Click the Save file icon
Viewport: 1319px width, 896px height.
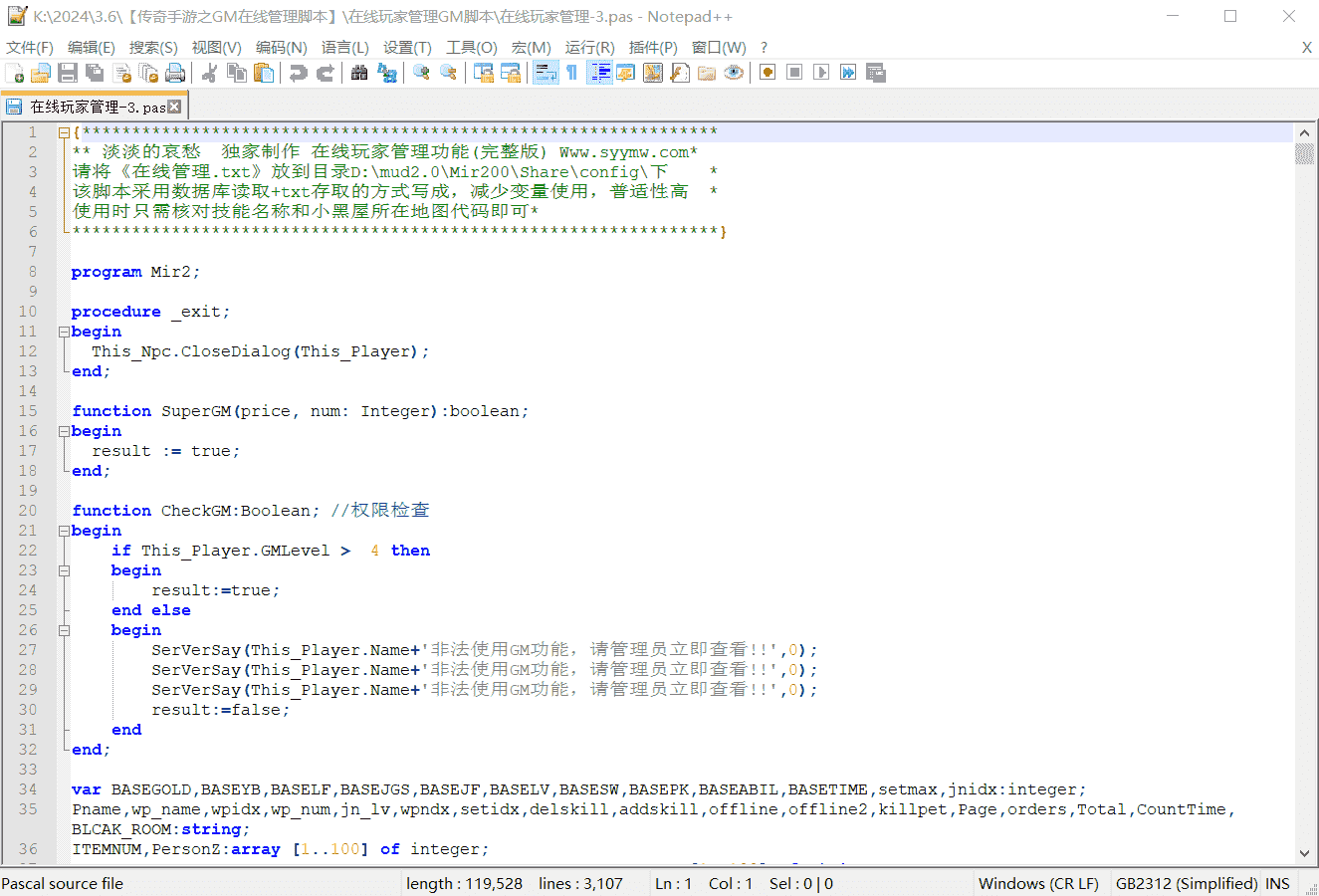pos(68,73)
